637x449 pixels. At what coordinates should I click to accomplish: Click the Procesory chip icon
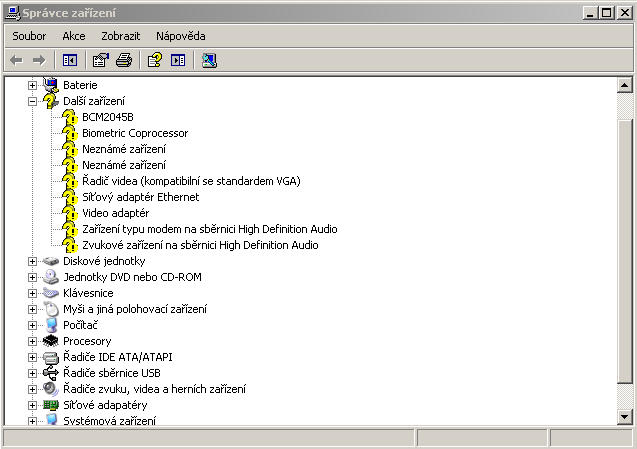coord(51,341)
